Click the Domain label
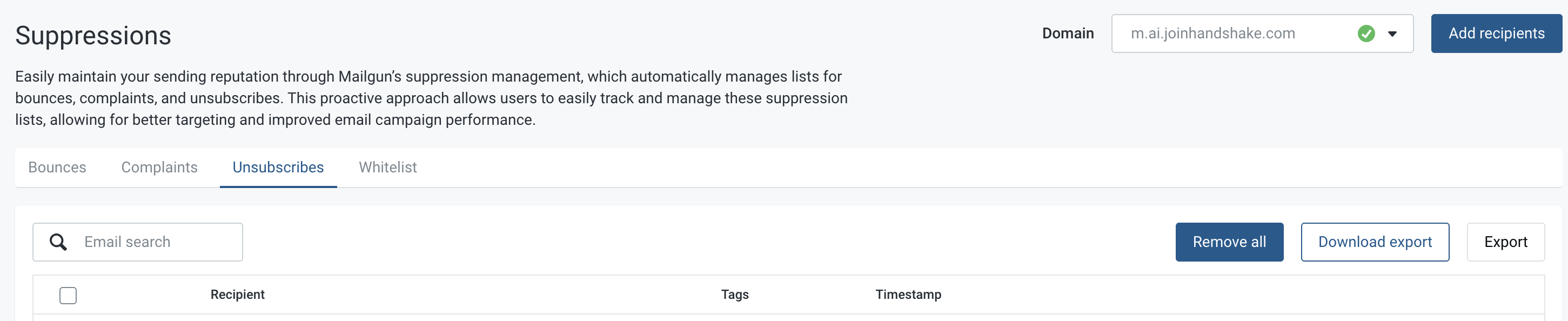1568x321 pixels. pyautogui.click(x=1068, y=34)
